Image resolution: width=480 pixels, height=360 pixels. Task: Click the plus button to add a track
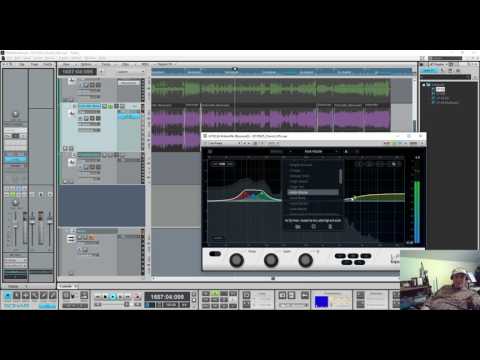tap(101, 71)
